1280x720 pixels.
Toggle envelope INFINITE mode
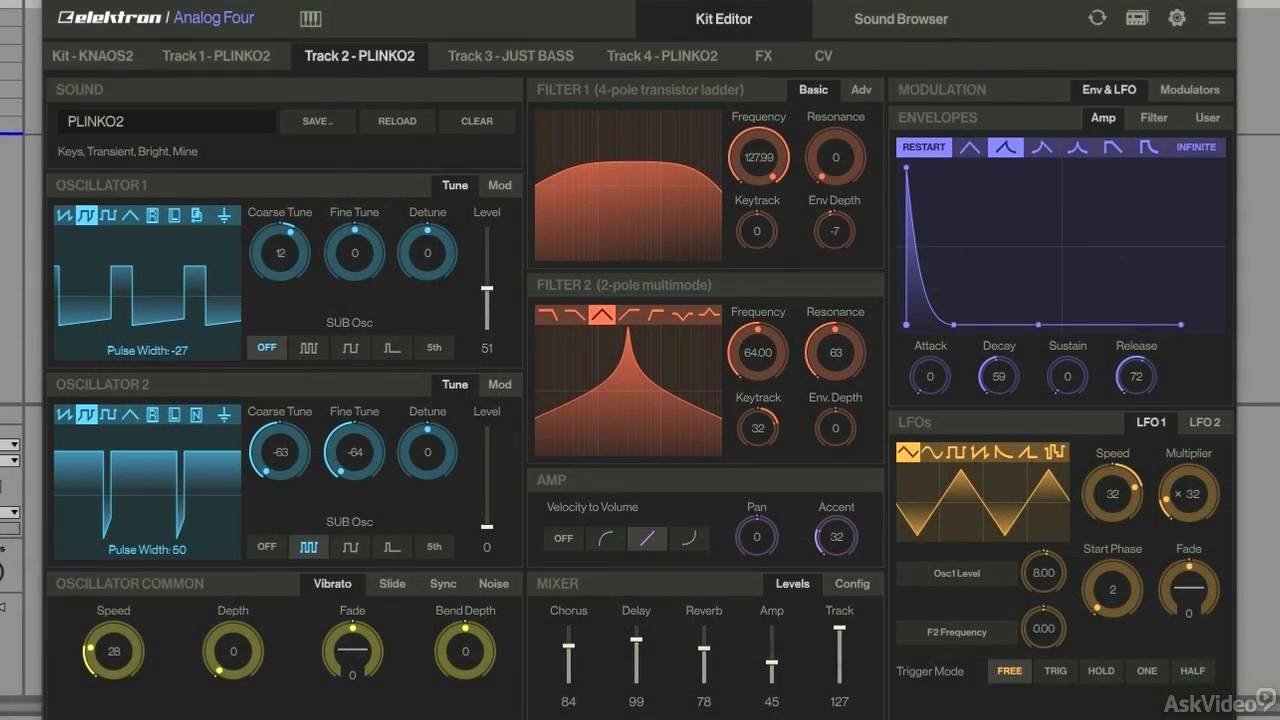(1196, 147)
